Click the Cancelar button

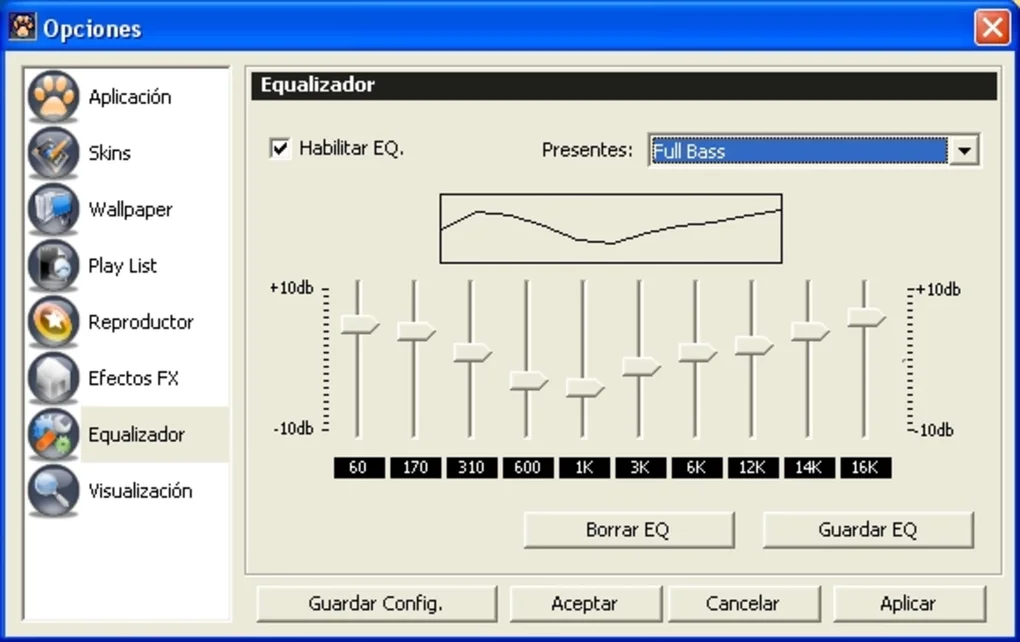pos(744,604)
